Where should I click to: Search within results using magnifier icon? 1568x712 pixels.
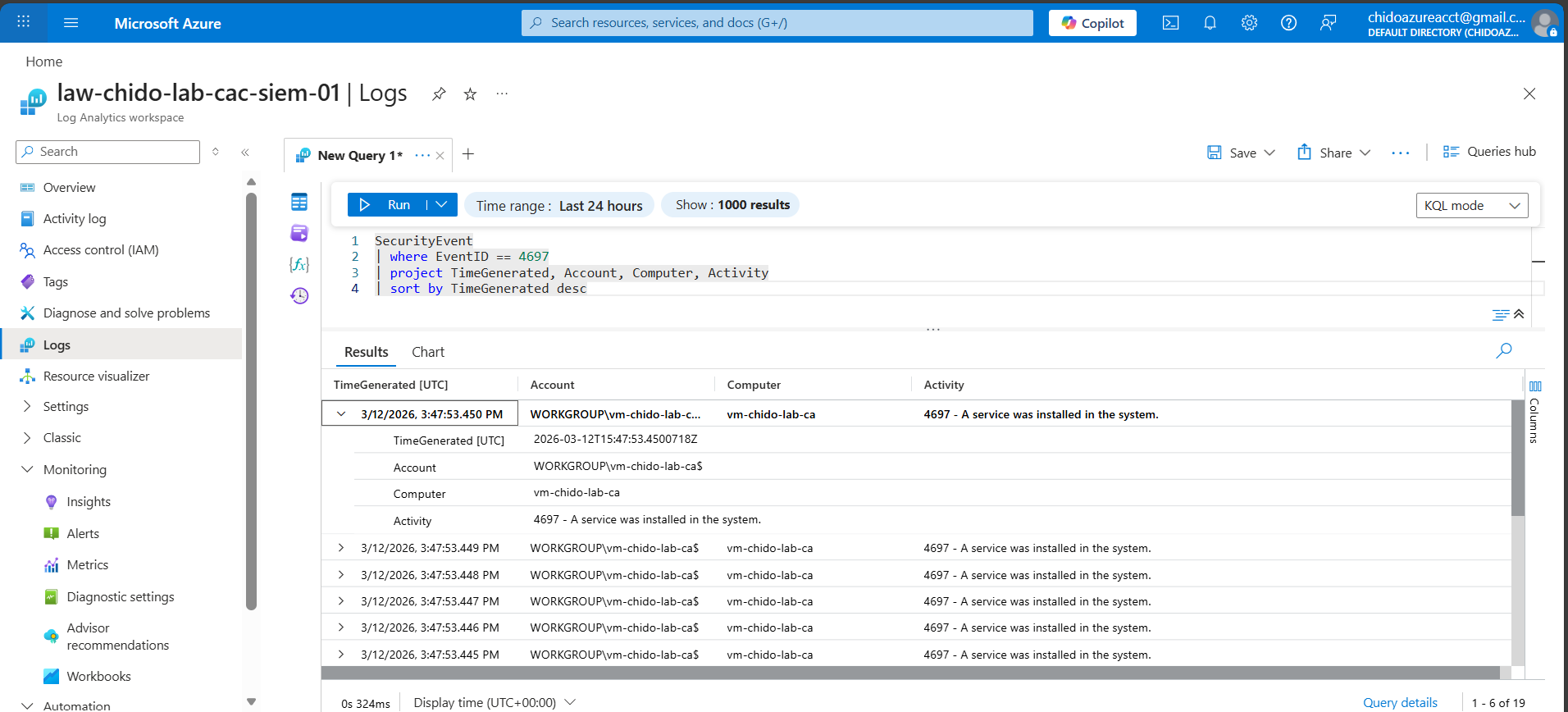point(1503,351)
